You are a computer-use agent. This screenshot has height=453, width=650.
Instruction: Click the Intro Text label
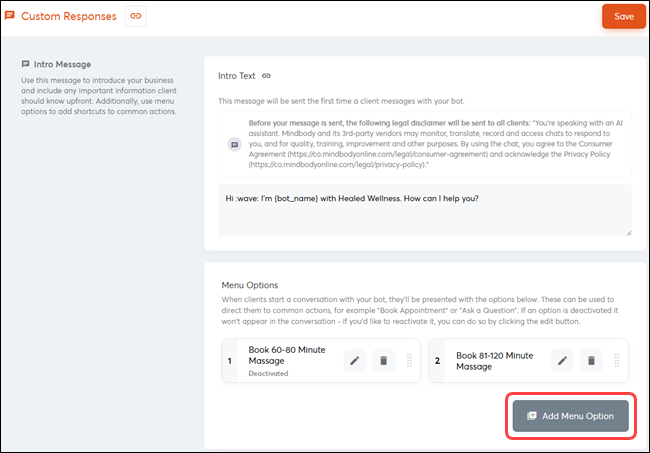[237, 76]
